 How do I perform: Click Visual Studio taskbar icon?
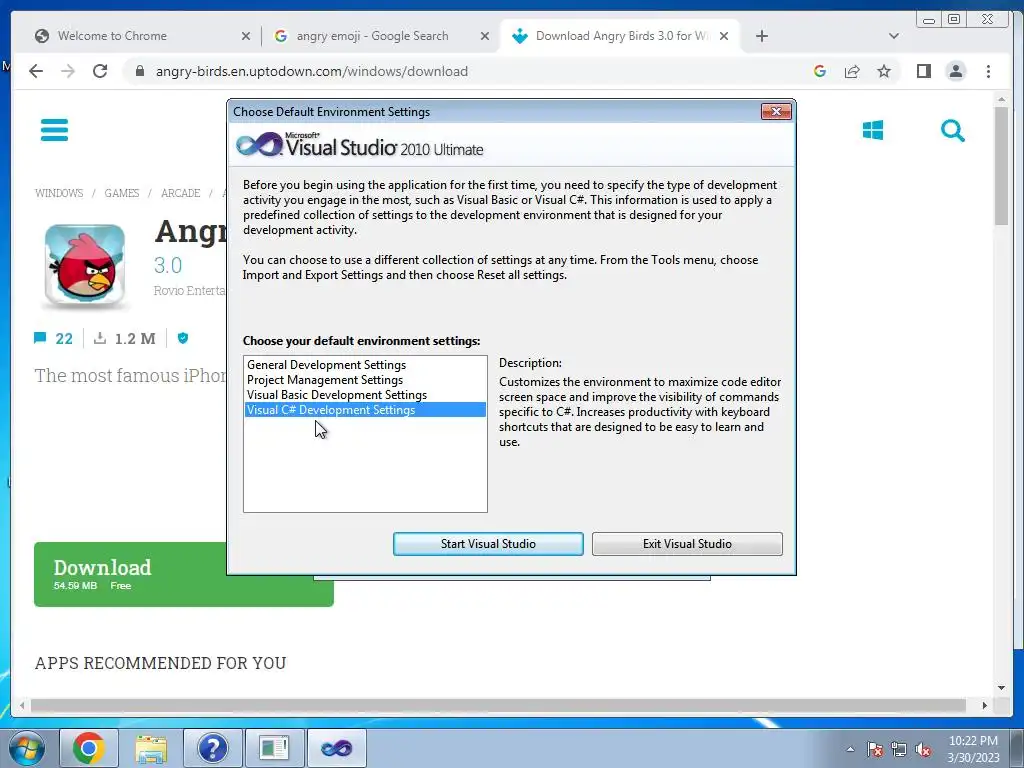click(x=336, y=748)
